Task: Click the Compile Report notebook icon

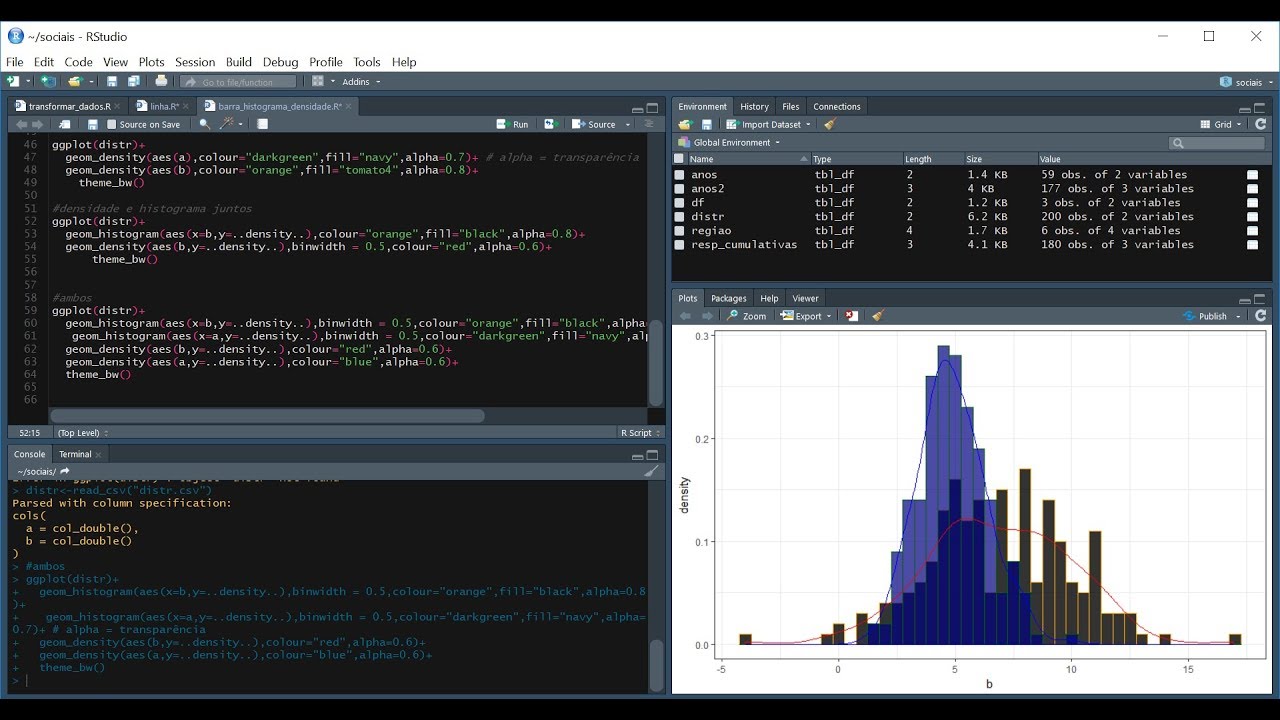Action: click(x=263, y=125)
